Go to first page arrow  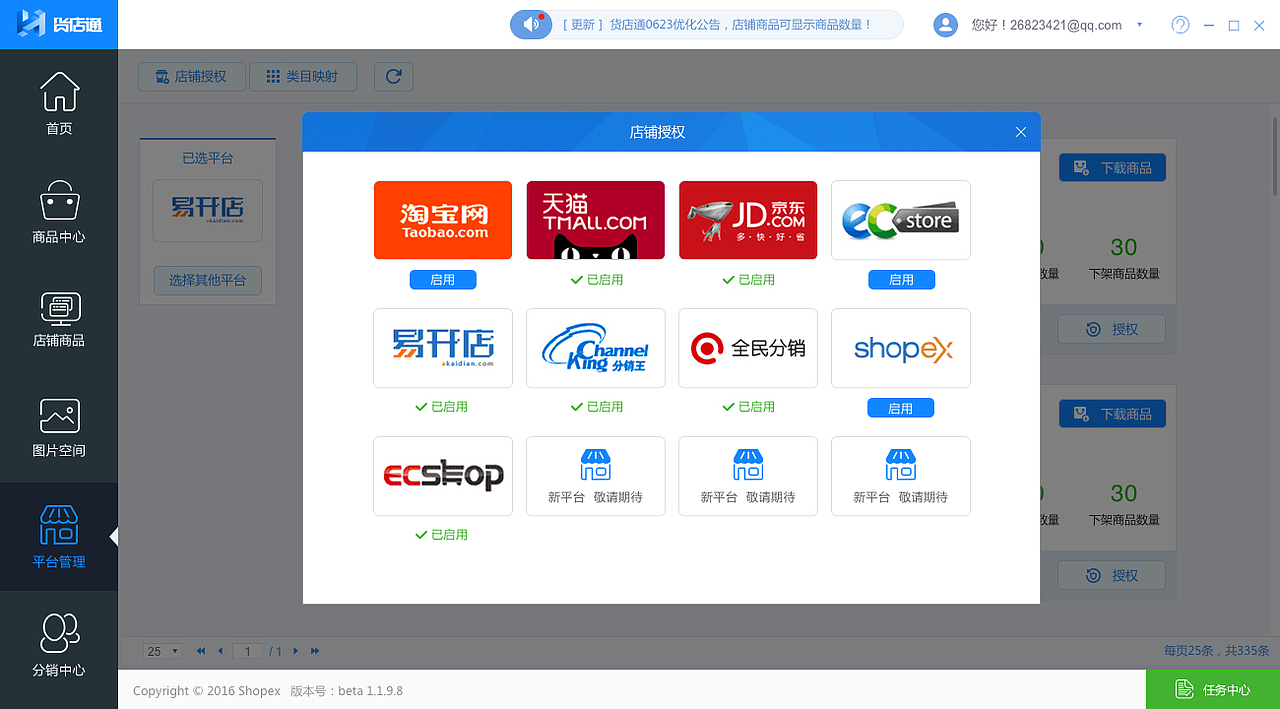(x=201, y=651)
